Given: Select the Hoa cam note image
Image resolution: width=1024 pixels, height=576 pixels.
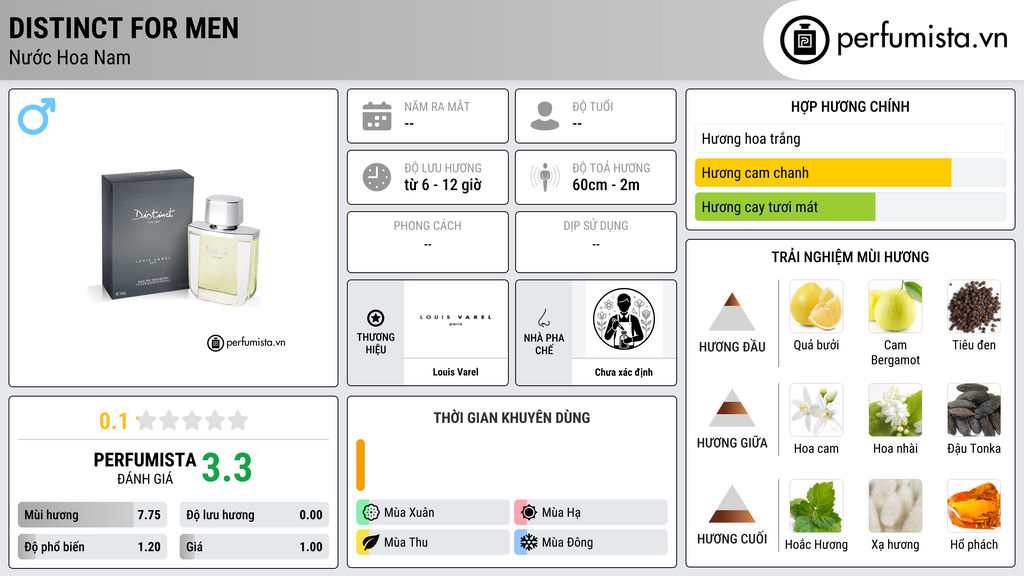Looking at the screenshot, I should (816, 410).
